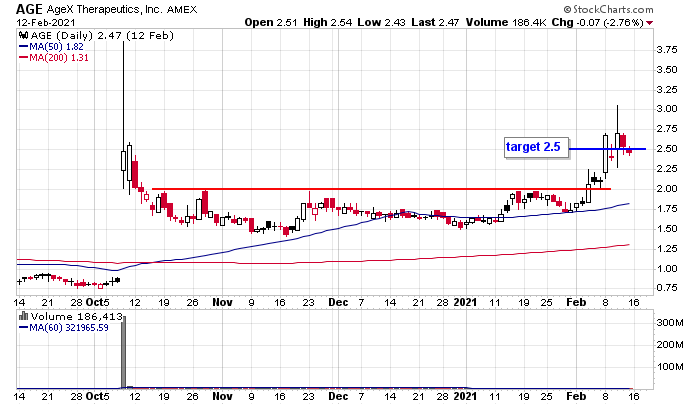Click the Volume 186,413 legend label
Image resolution: width=700 pixels, height=405 pixels.
click(x=76, y=317)
